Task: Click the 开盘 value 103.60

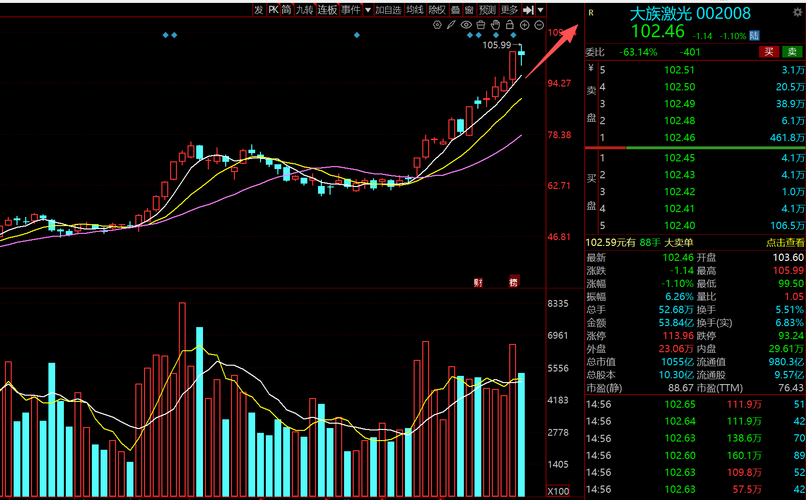Action: pos(788,257)
